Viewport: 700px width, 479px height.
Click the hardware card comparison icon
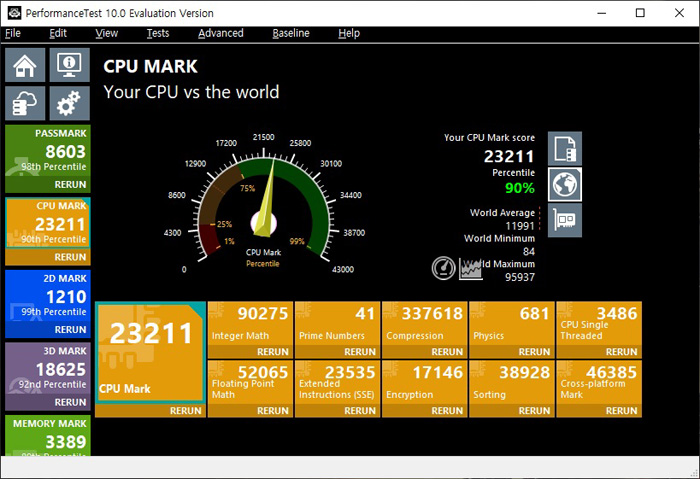(x=565, y=221)
